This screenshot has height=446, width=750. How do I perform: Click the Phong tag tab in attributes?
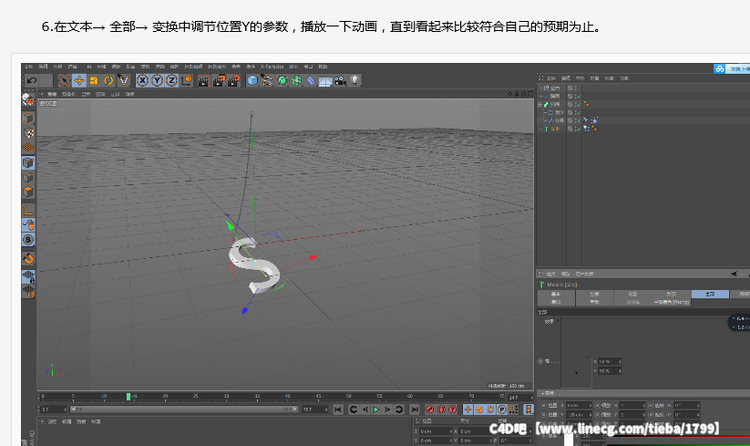click(671, 302)
